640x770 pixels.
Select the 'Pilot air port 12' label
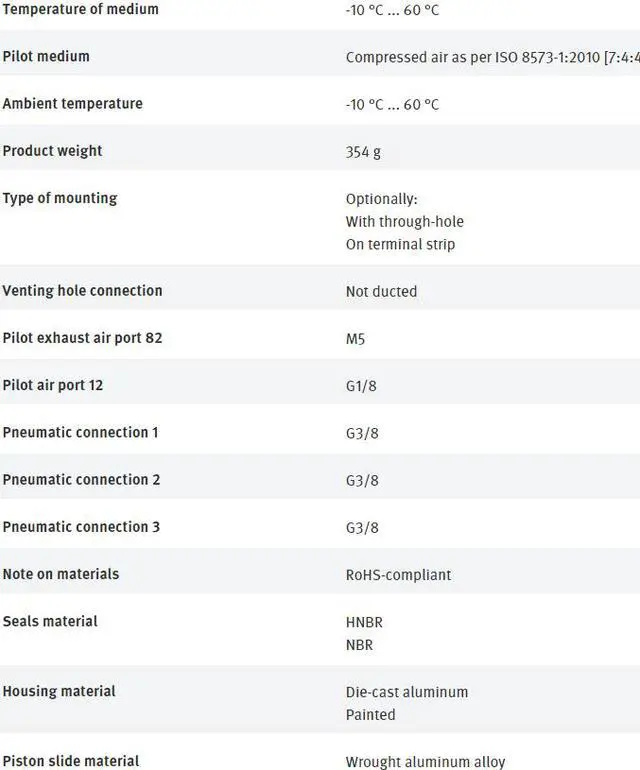[53, 385]
